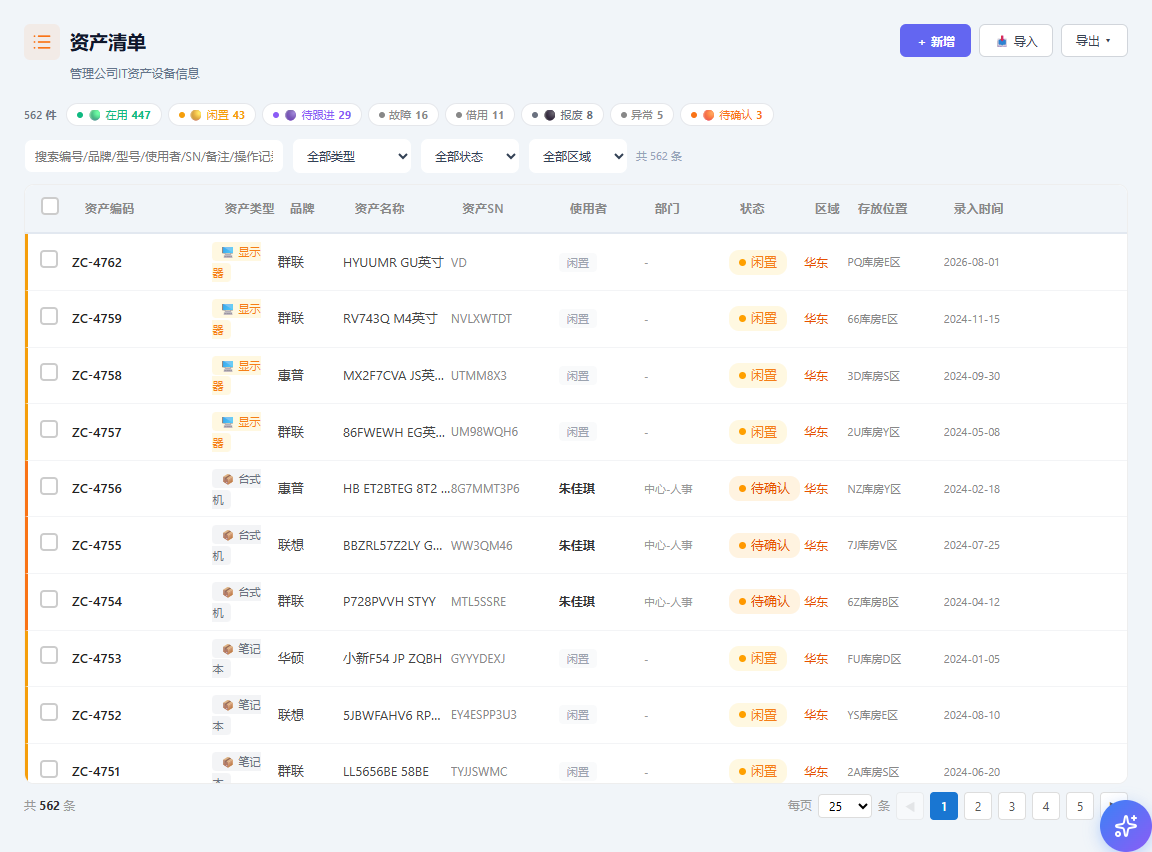This screenshot has width=1152, height=852.
Task: Open the 全部区域 filter dropdown
Action: pos(578,156)
